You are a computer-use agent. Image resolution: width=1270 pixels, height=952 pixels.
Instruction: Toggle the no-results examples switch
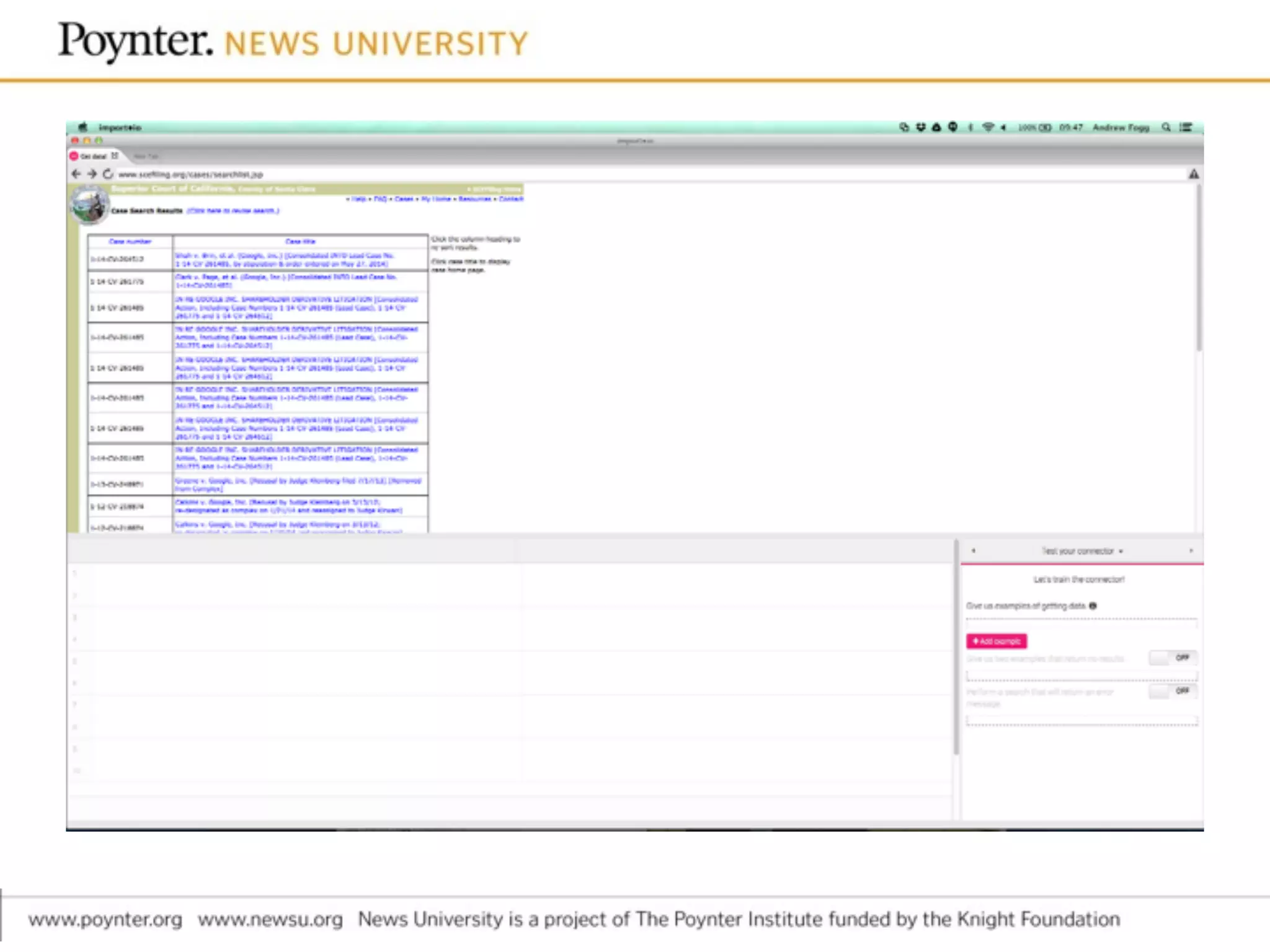[x=1172, y=658]
